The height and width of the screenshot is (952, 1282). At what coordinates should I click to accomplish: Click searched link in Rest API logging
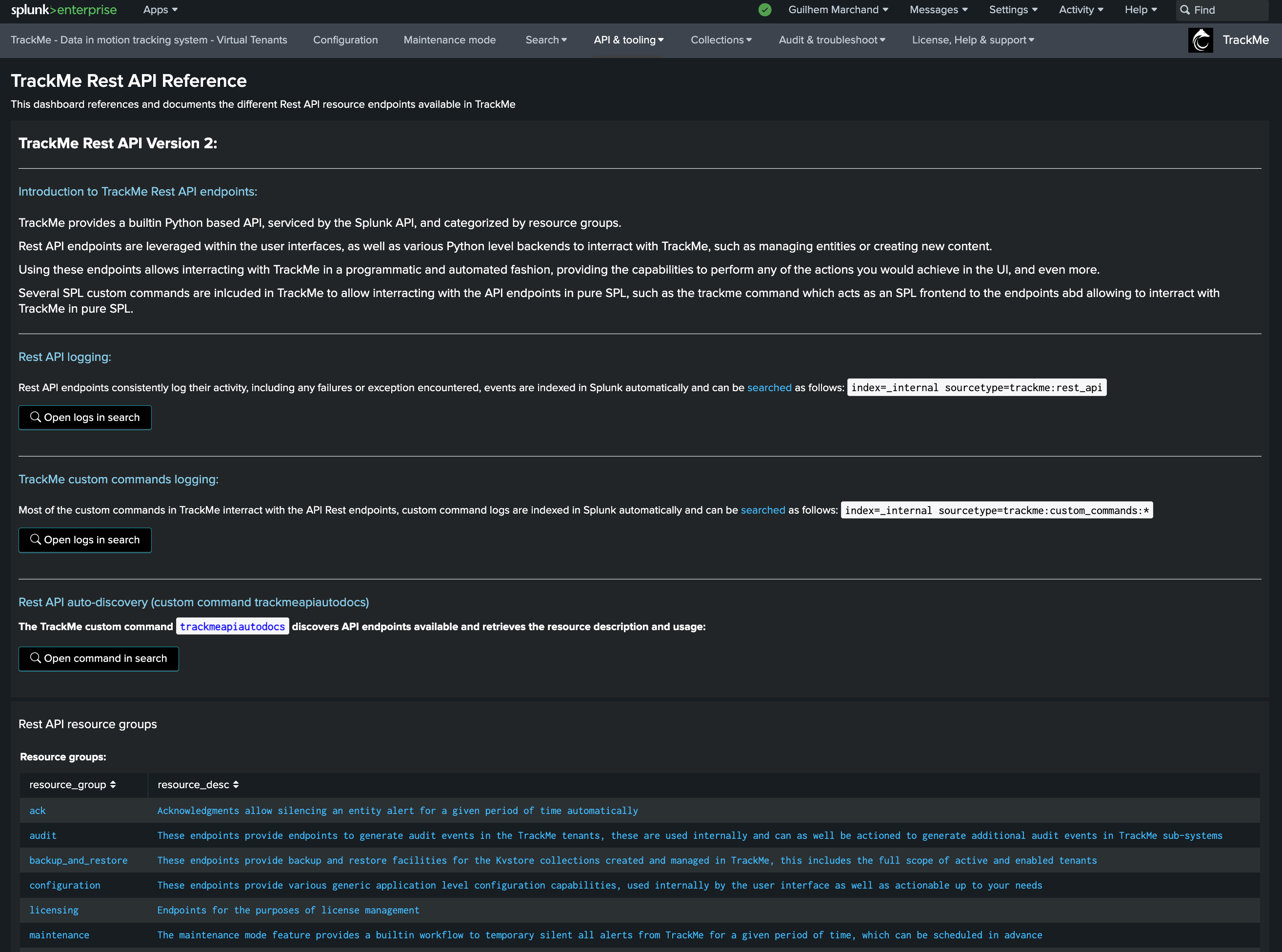point(769,387)
